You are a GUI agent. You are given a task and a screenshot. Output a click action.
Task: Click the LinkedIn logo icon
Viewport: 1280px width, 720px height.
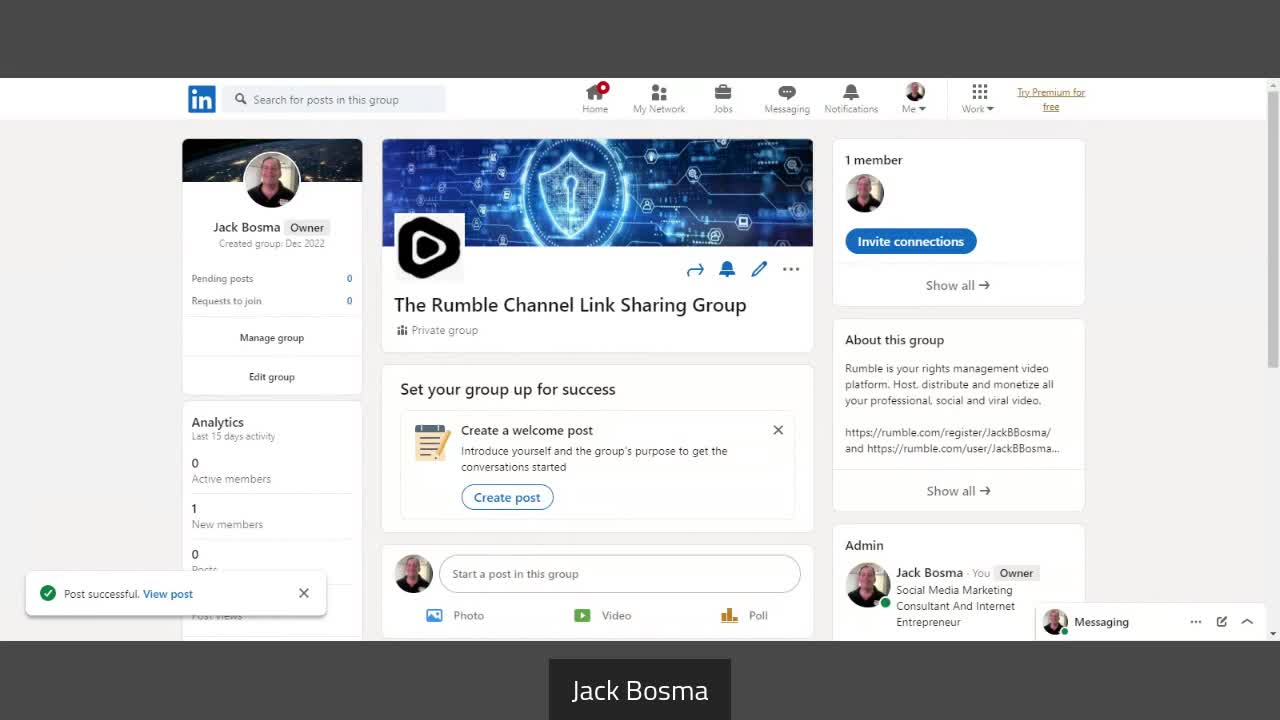click(201, 99)
